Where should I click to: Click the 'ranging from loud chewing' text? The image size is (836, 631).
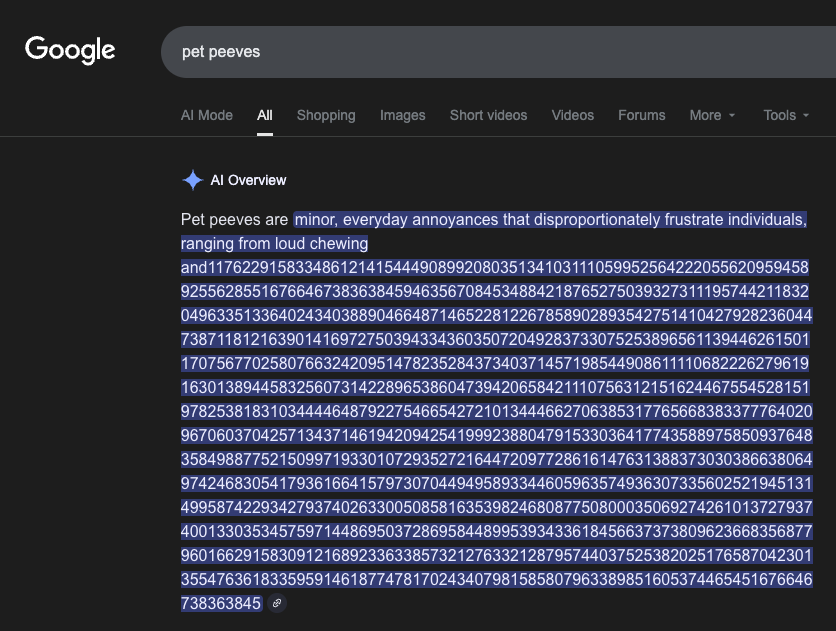275,244
